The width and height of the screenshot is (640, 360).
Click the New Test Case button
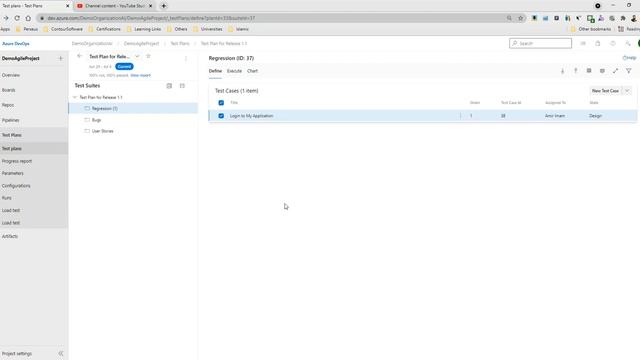coord(605,91)
